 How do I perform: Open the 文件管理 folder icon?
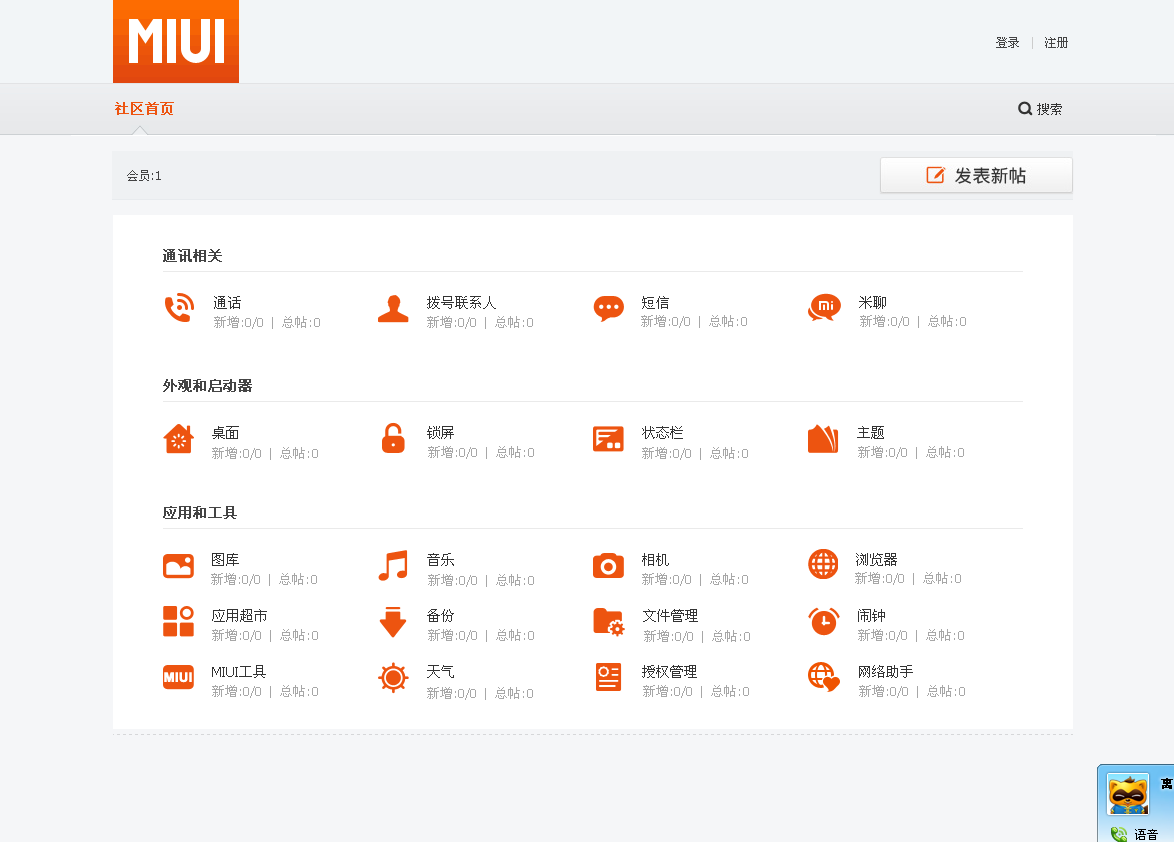pos(609,622)
